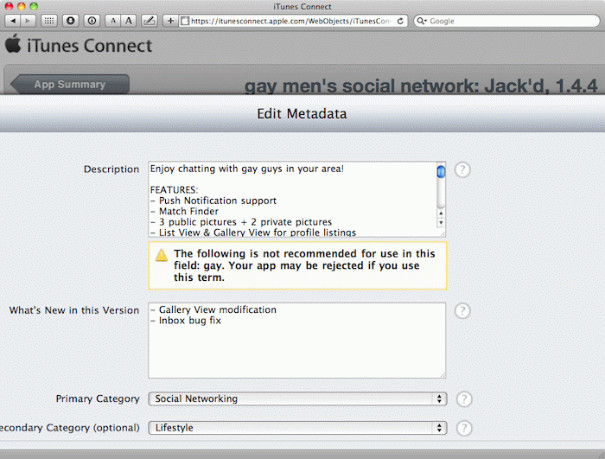Click the yellow warning triangle icon
605x459 pixels.
click(x=161, y=255)
